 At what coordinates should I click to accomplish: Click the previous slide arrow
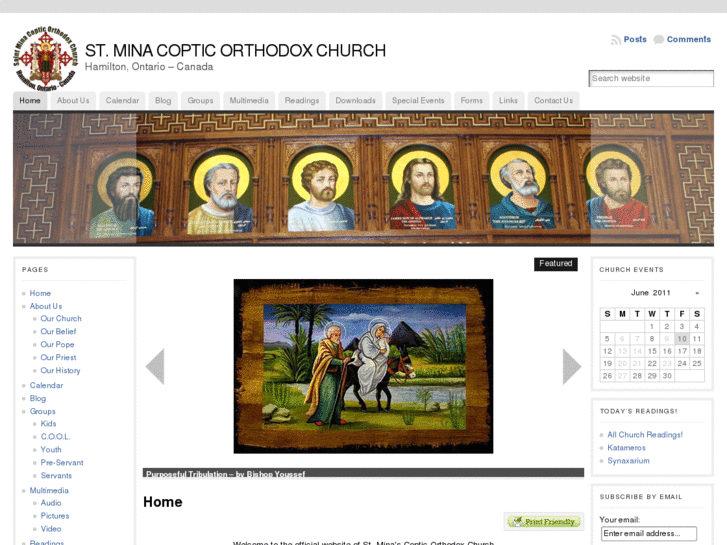click(x=155, y=366)
